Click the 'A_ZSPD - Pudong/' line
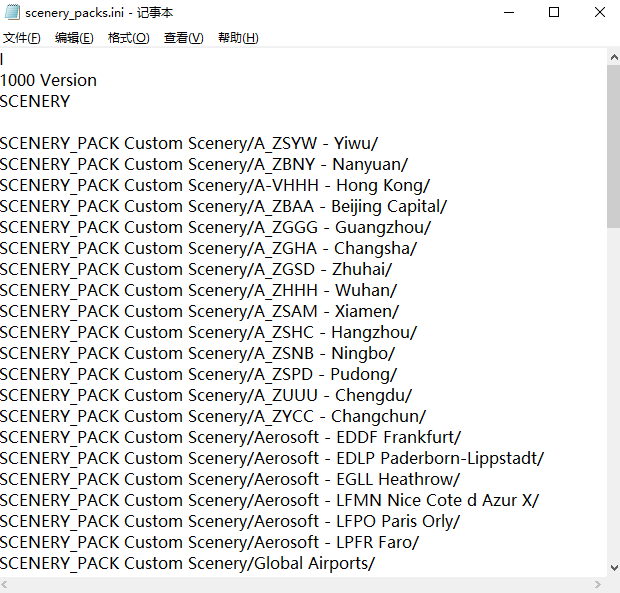This screenshot has width=620, height=593. point(198,374)
